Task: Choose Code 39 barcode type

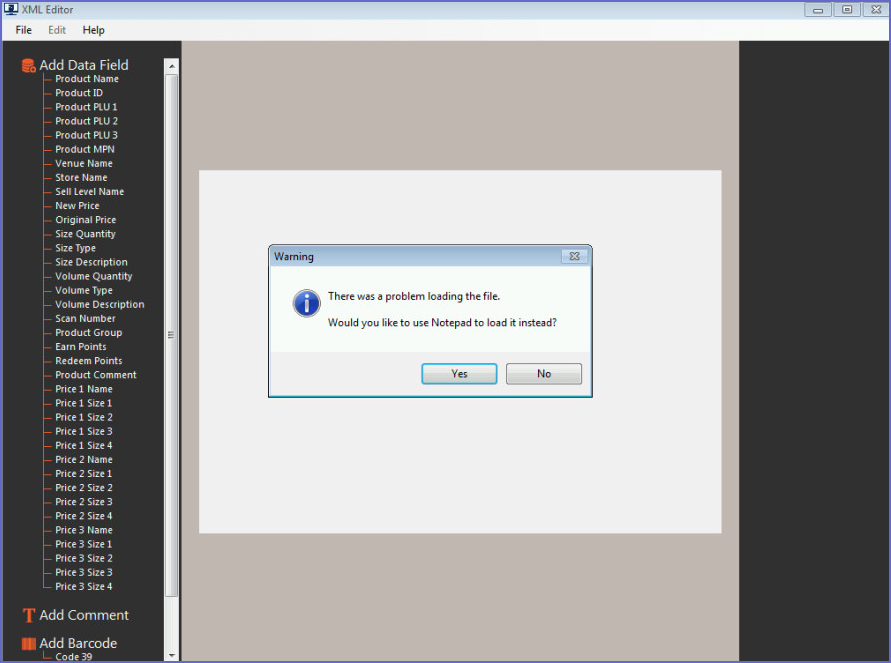Action: [74, 657]
